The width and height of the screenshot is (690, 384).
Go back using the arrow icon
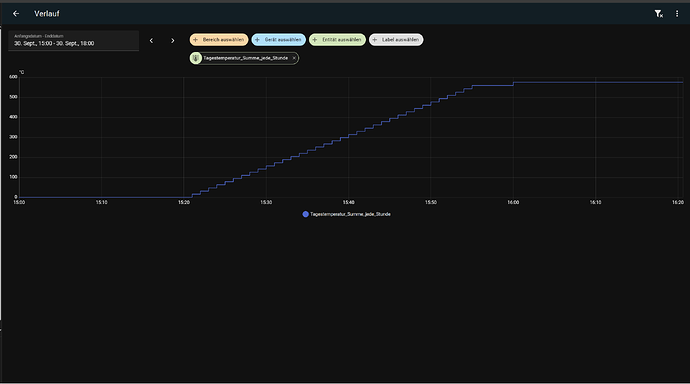(16, 14)
